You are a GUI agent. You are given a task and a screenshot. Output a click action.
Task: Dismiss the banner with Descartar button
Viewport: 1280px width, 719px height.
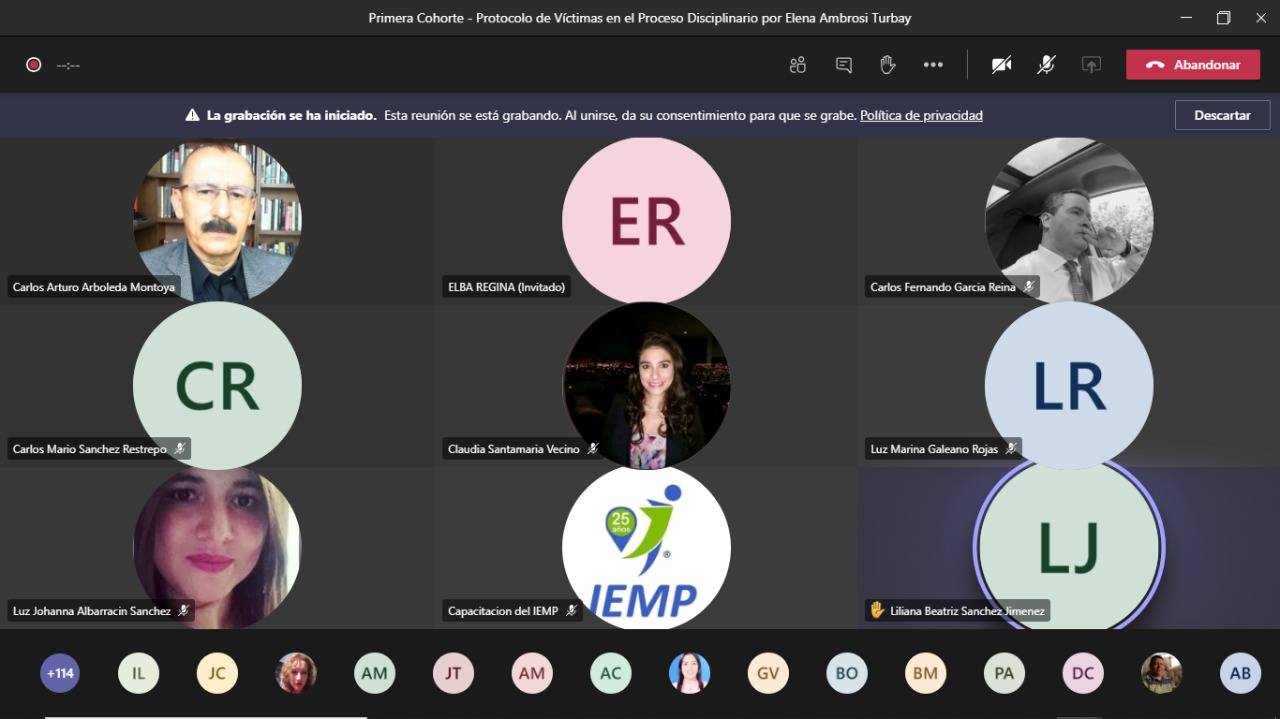[x=1222, y=115]
